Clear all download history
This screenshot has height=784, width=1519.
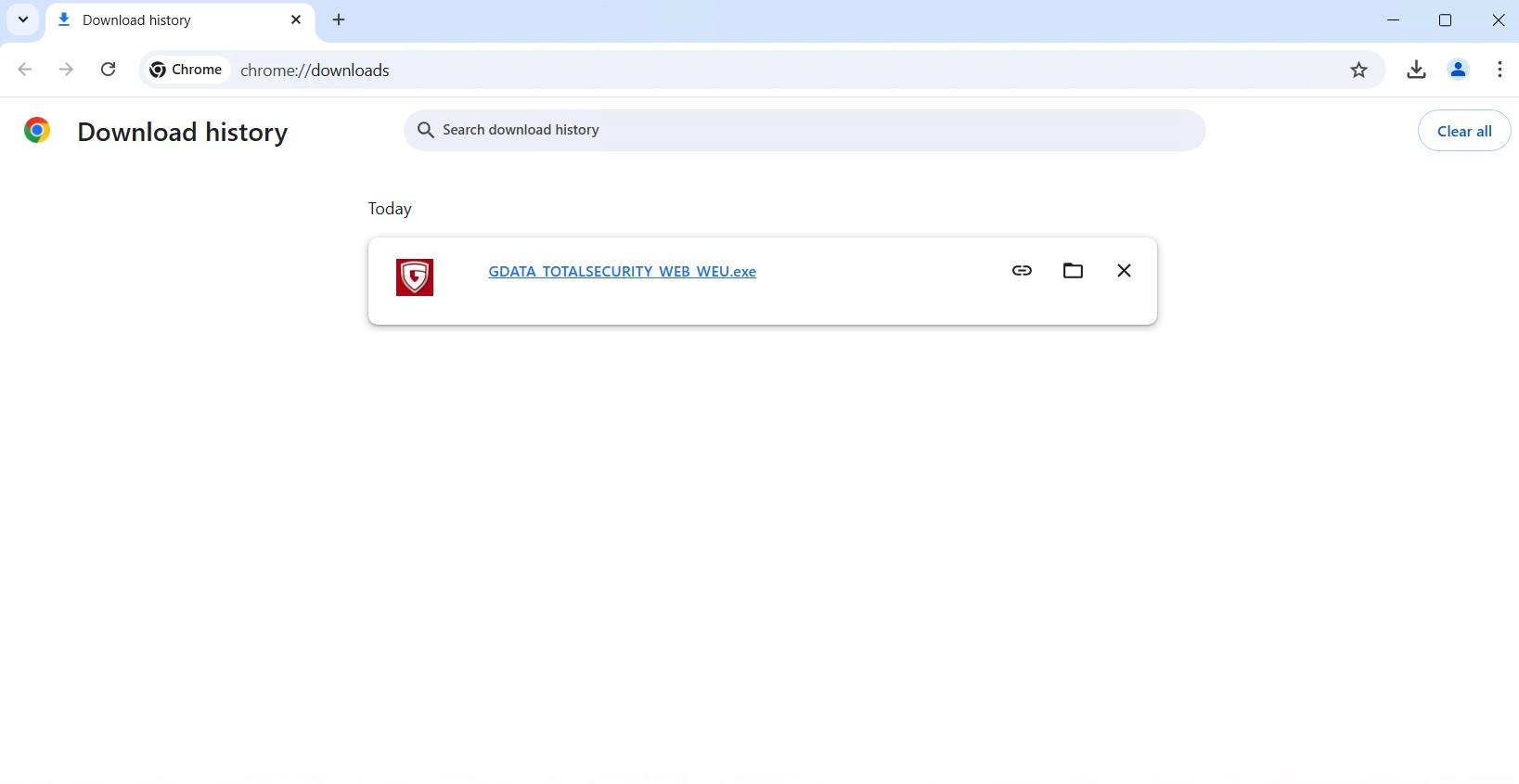(1464, 131)
